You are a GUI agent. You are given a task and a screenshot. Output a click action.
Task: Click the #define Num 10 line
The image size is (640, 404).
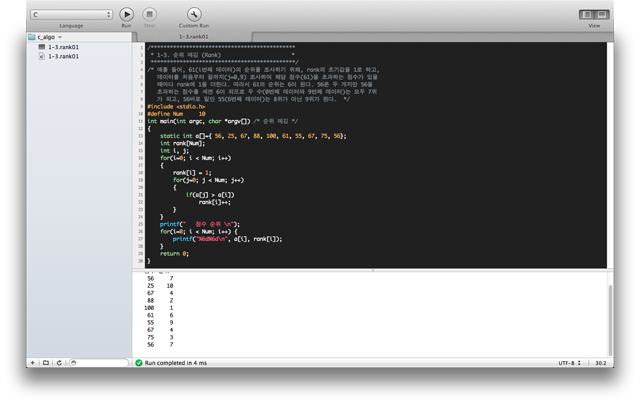pyautogui.click(x=176, y=114)
